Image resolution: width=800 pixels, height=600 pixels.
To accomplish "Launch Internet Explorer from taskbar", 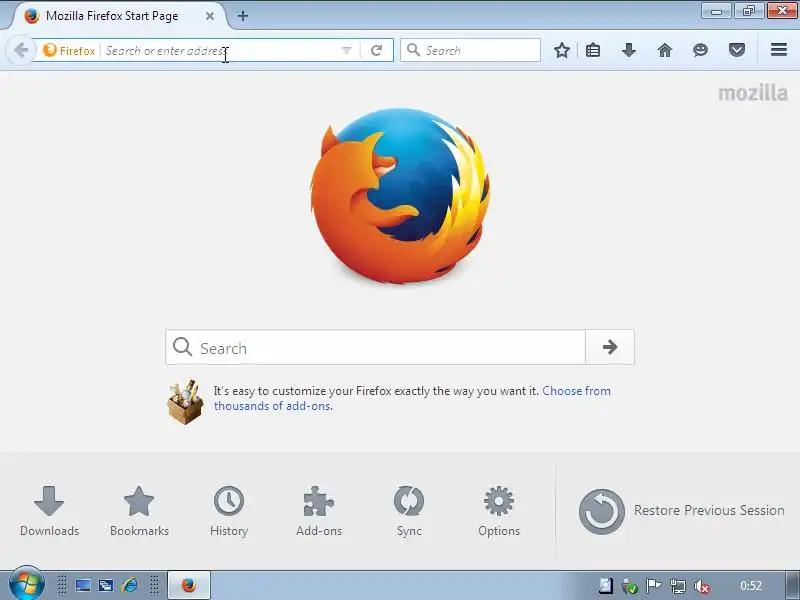I will 130,585.
